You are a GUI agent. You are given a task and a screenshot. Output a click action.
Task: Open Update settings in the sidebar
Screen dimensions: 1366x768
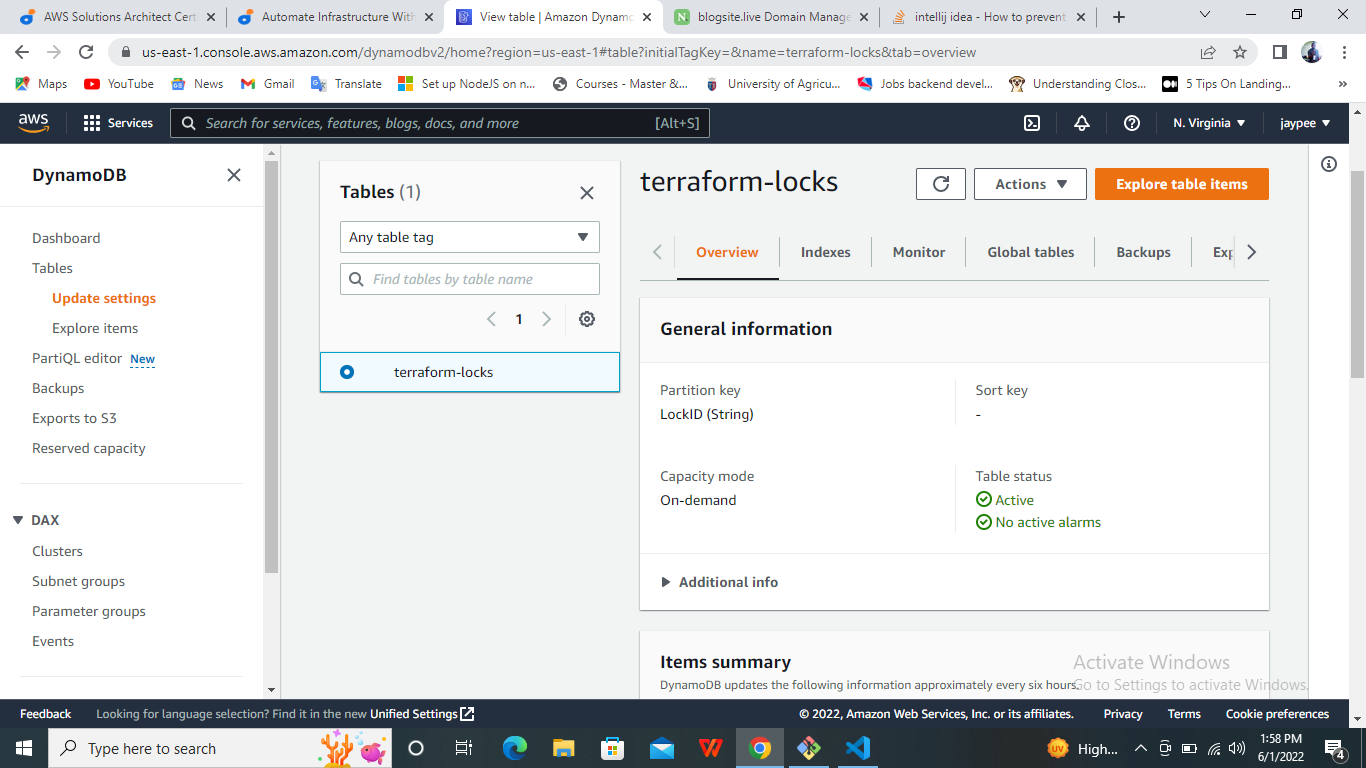click(103, 298)
